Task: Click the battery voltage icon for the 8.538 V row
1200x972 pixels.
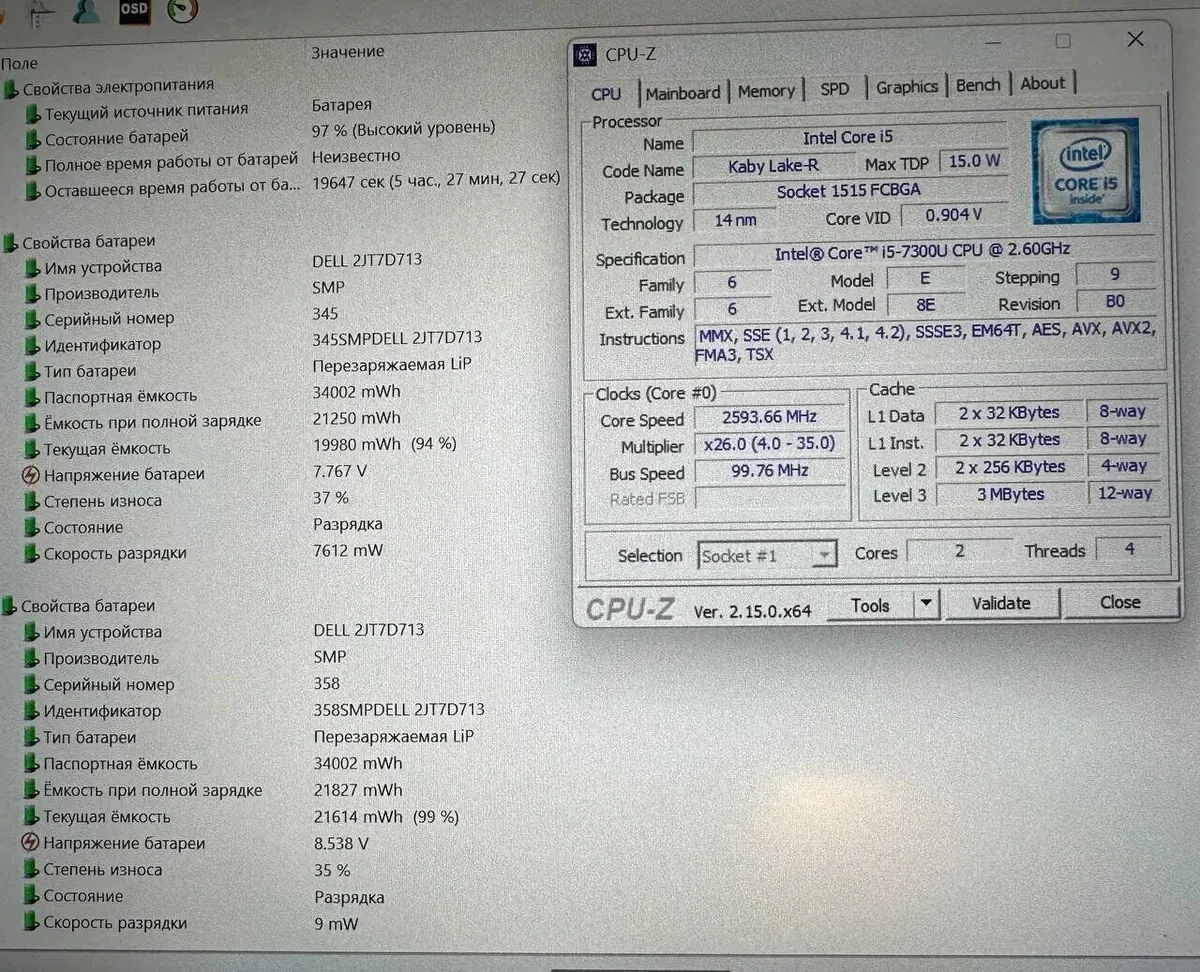Action: pyautogui.click(x=31, y=844)
